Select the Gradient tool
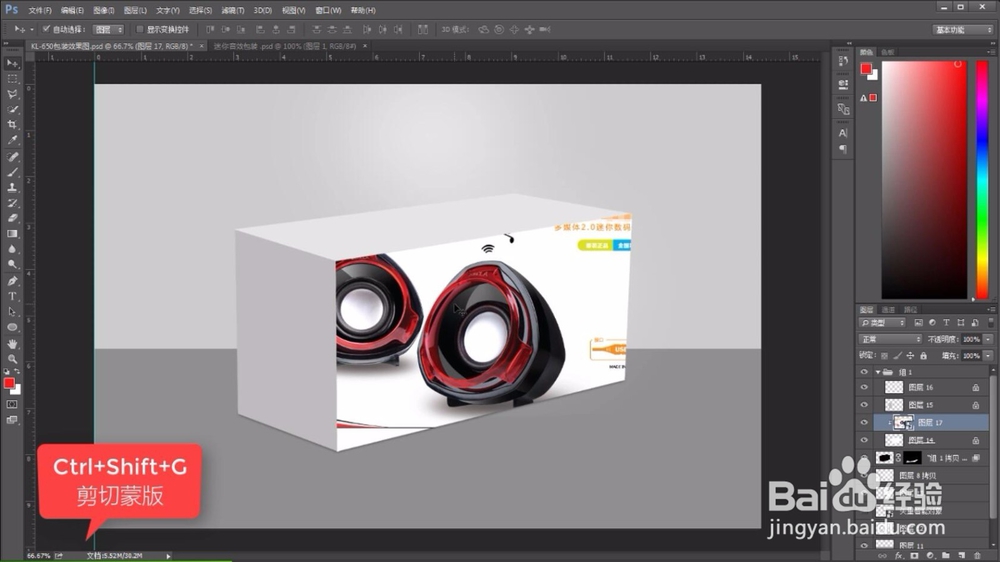Viewport: 1000px width, 562px height. coord(12,234)
